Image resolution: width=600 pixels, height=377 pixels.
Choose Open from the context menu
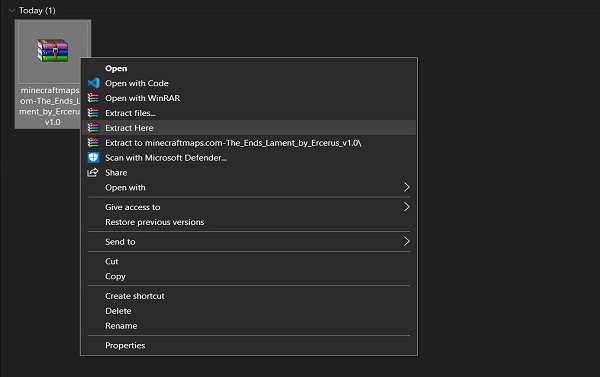(249, 69)
